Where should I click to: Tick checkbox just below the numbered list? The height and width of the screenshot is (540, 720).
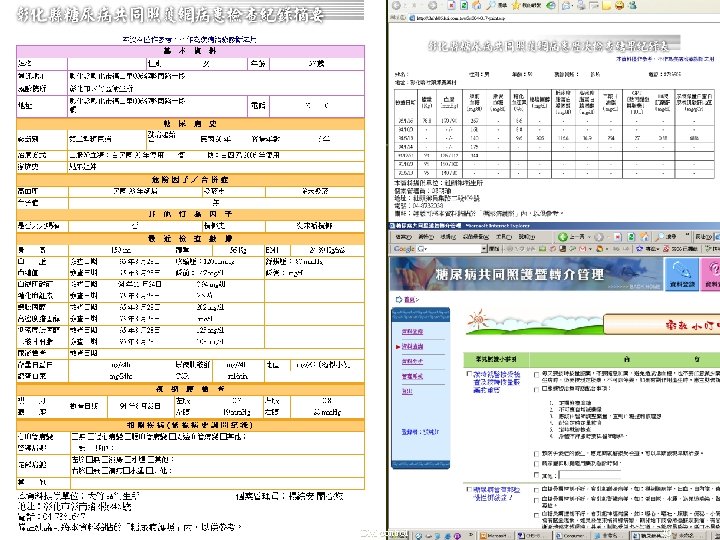click(536, 454)
